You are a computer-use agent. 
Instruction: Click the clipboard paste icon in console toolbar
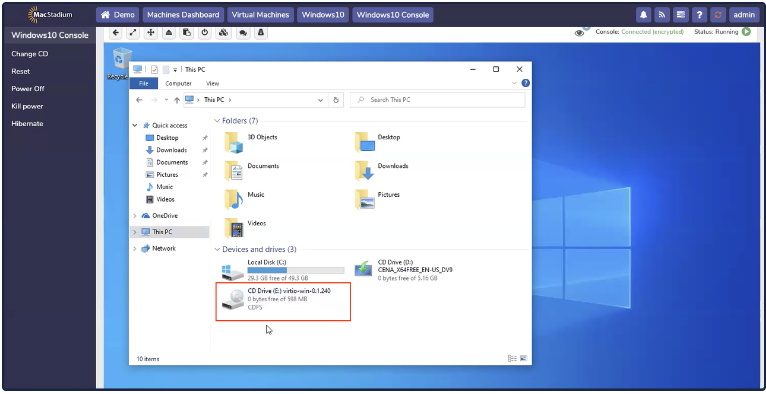coord(187,33)
